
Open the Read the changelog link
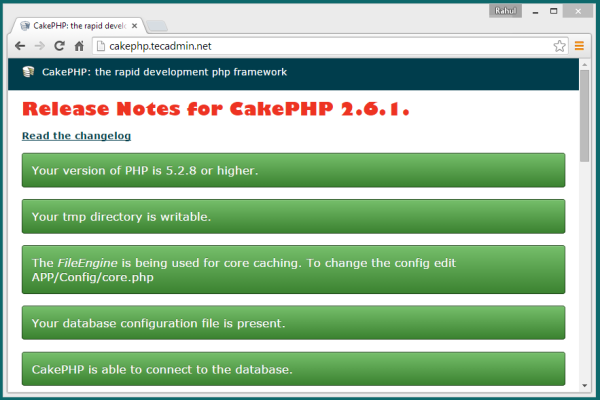point(76,136)
